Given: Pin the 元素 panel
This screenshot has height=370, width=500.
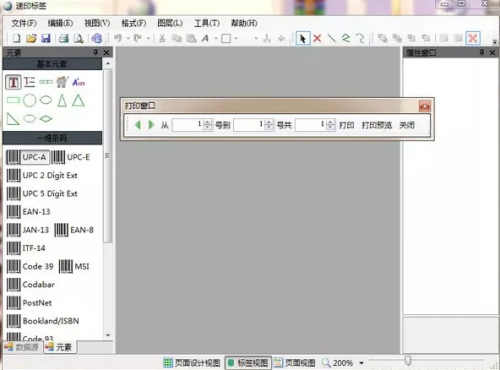Looking at the screenshot, I should (x=96, y=52).
